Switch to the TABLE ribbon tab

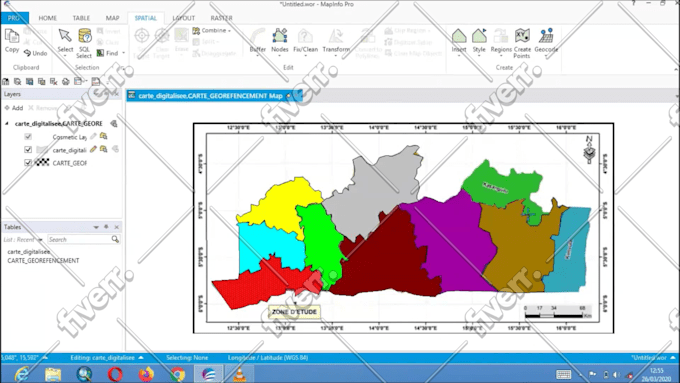coord(81,18)
